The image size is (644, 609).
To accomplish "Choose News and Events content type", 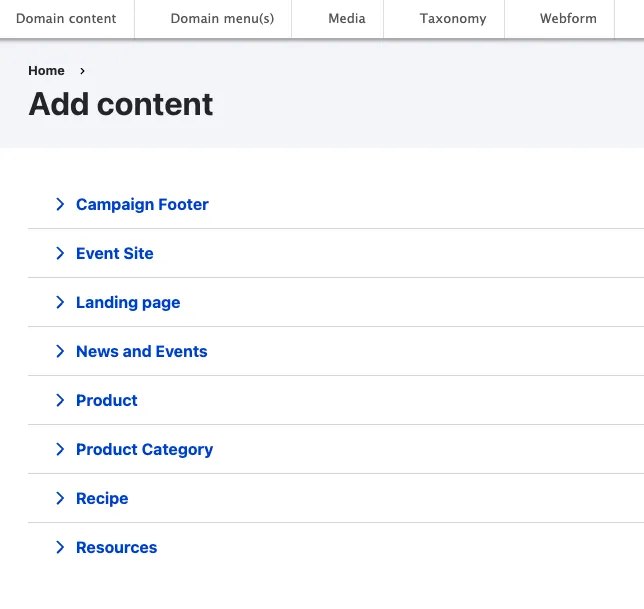I will pyautogui.click(x=142, y=352).
